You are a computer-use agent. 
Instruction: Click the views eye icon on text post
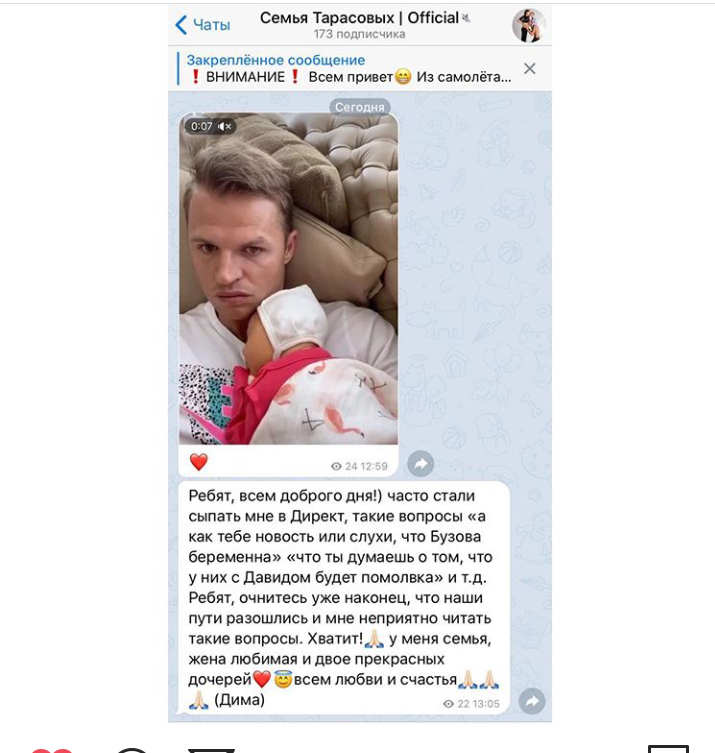click(x=448, y=704)
